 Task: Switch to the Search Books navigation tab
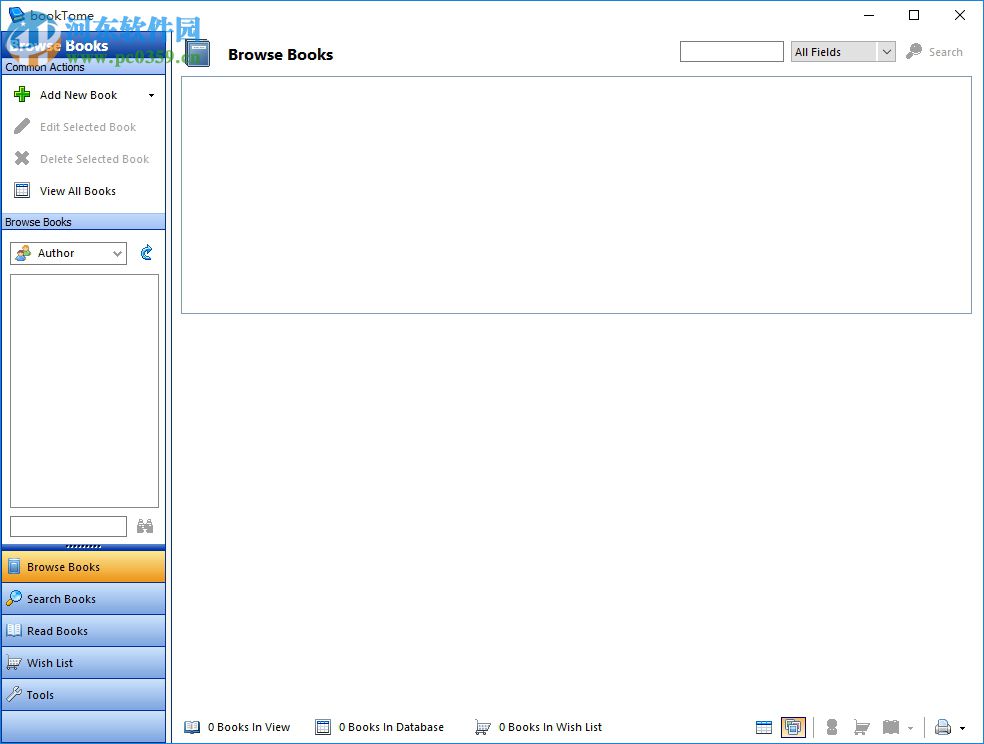point(83,599)
